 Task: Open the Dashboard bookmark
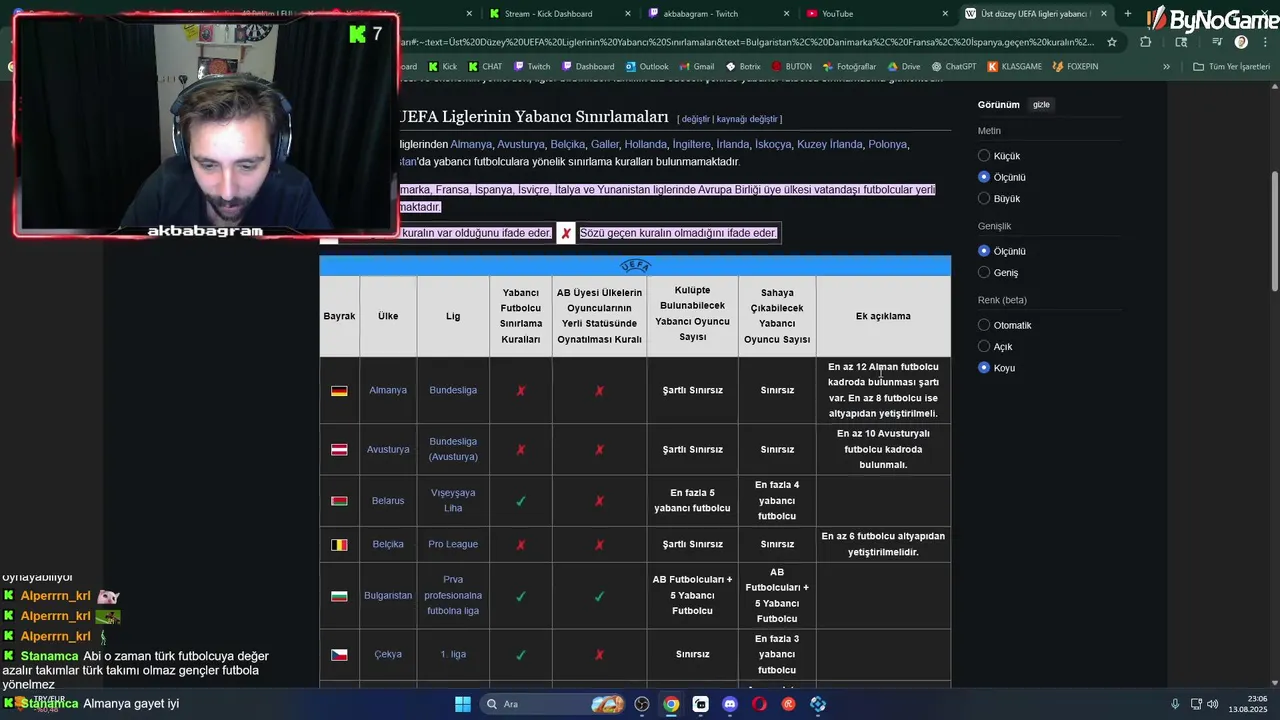point(588,67)
